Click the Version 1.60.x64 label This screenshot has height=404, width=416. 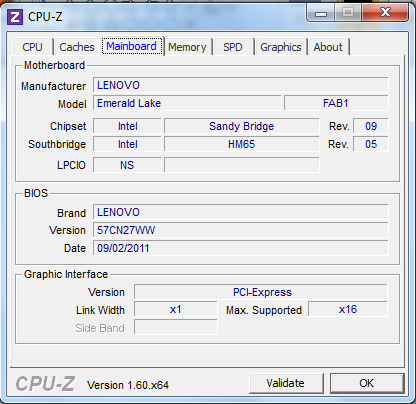pos(128,385)
